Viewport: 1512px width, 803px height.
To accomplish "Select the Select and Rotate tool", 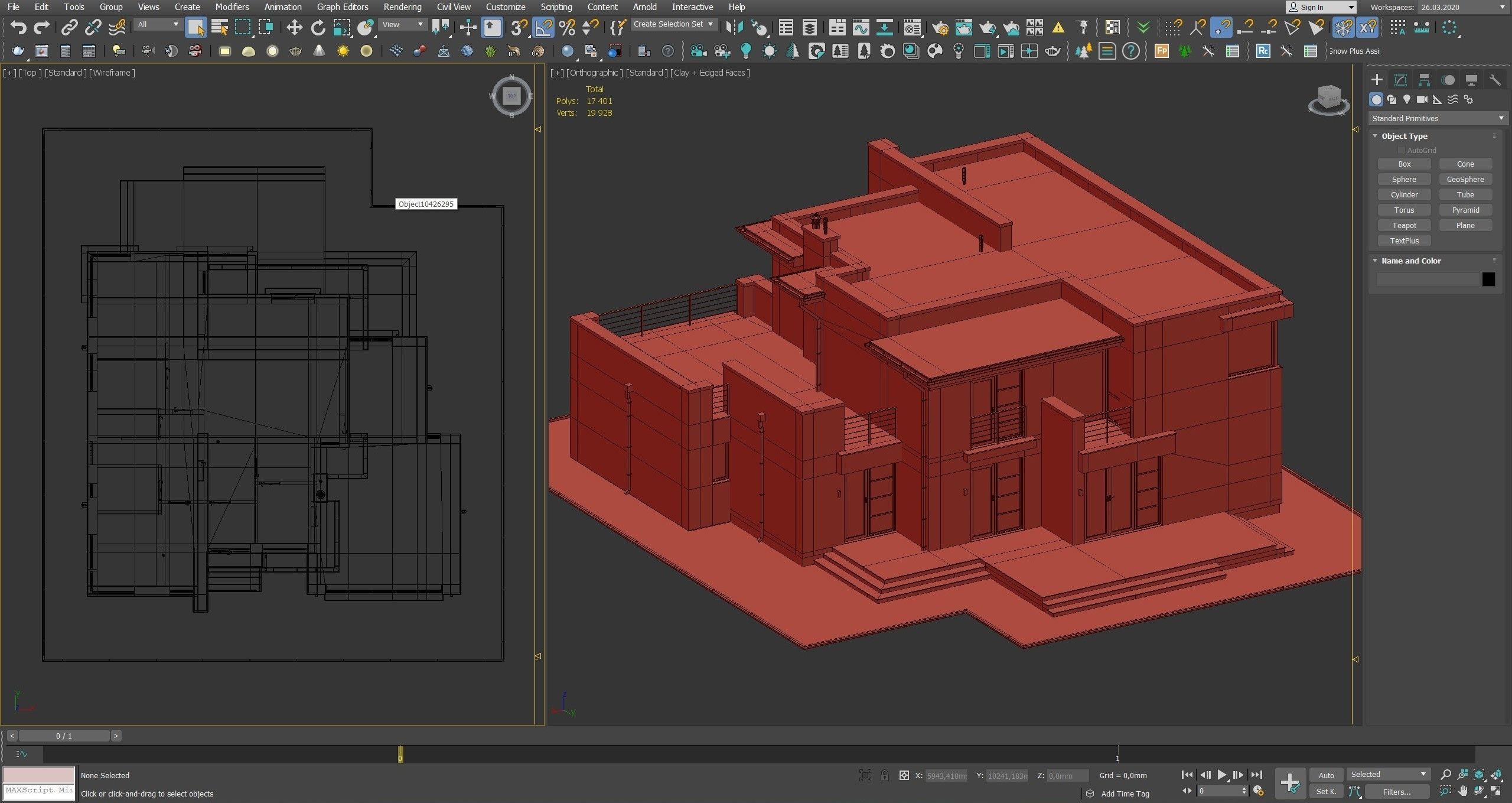I will coord(318,27).
